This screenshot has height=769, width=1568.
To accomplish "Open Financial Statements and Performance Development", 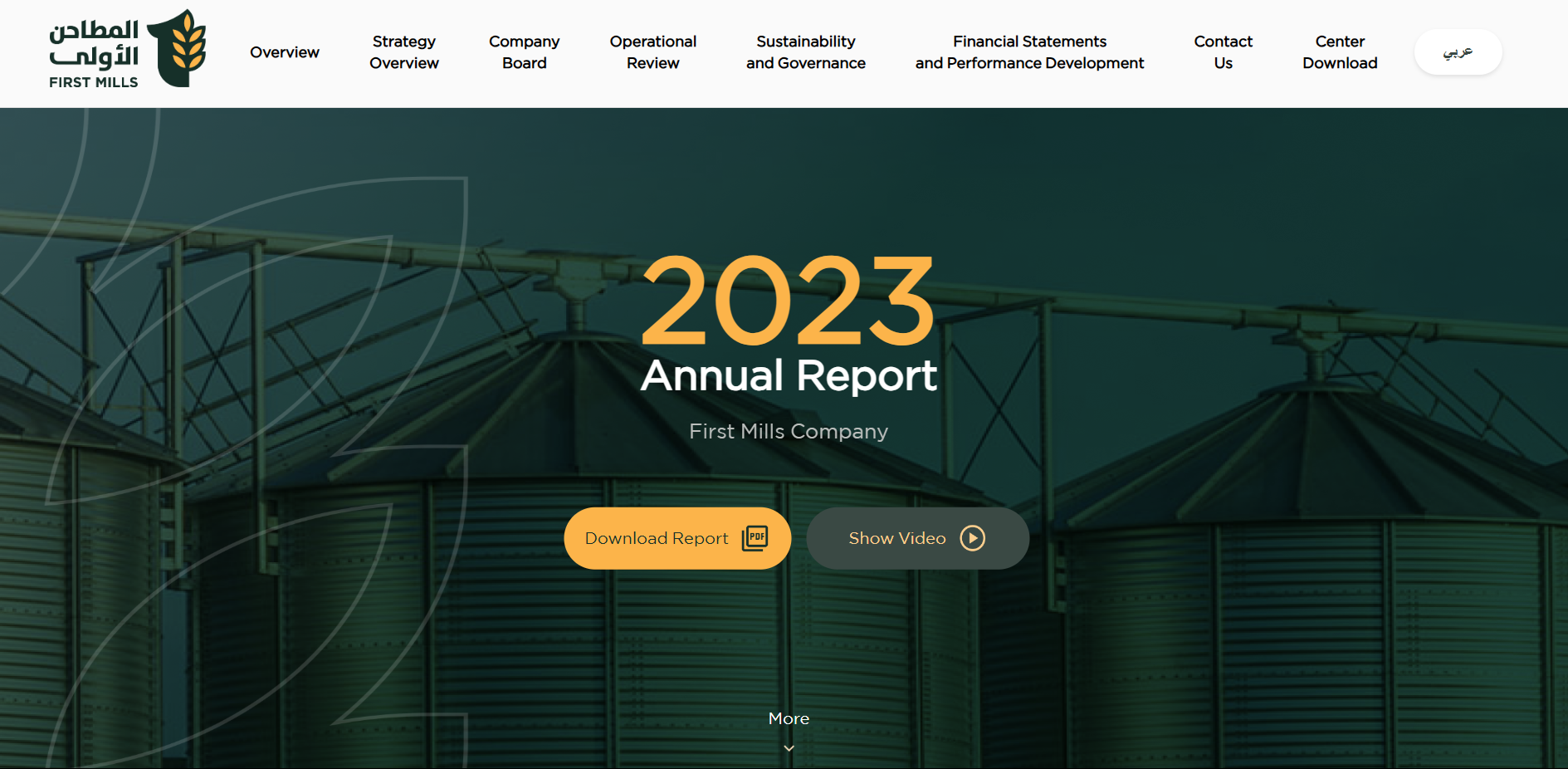I will [x=1029, y=52].
